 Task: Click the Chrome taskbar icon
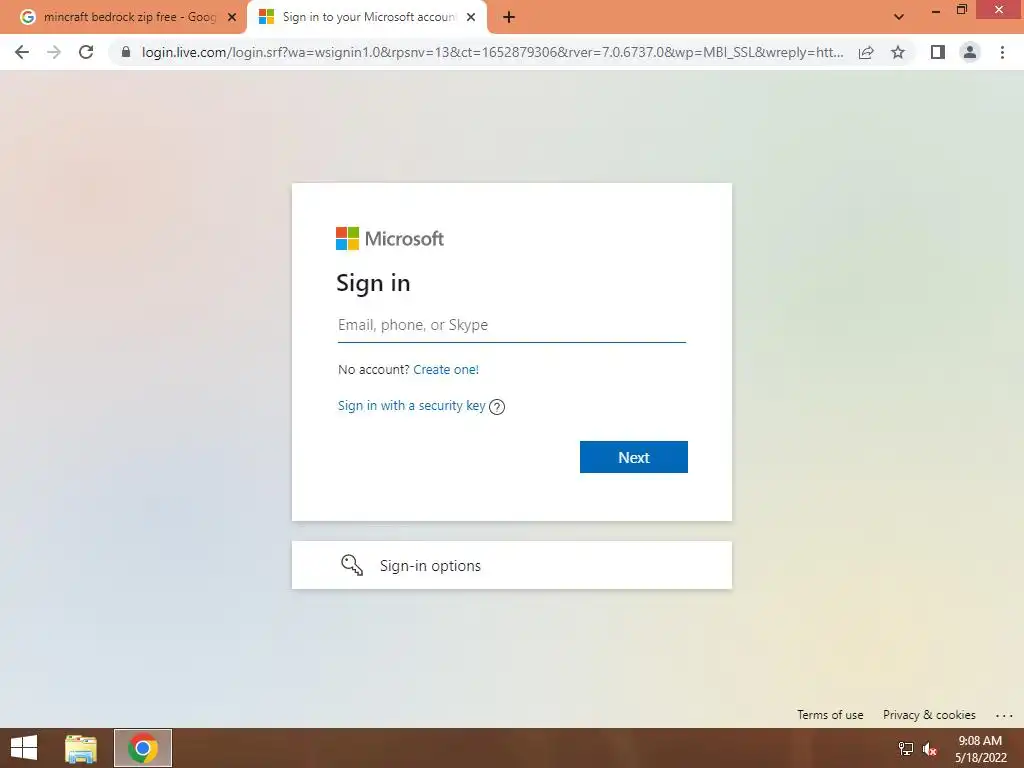tap(143, 748)
